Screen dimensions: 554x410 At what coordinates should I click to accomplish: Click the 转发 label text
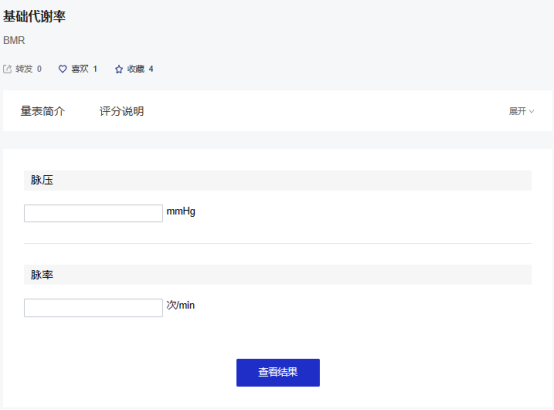(24, 69)
